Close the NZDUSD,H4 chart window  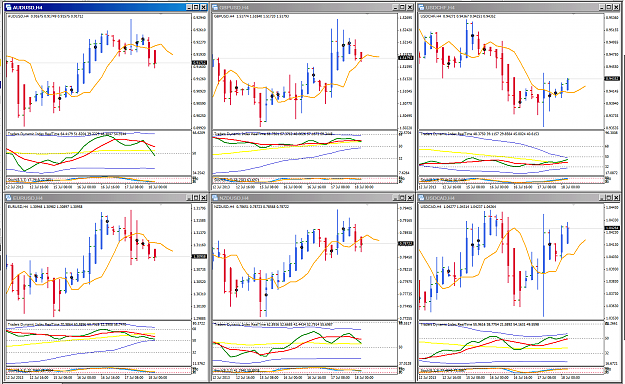point(410,198)
